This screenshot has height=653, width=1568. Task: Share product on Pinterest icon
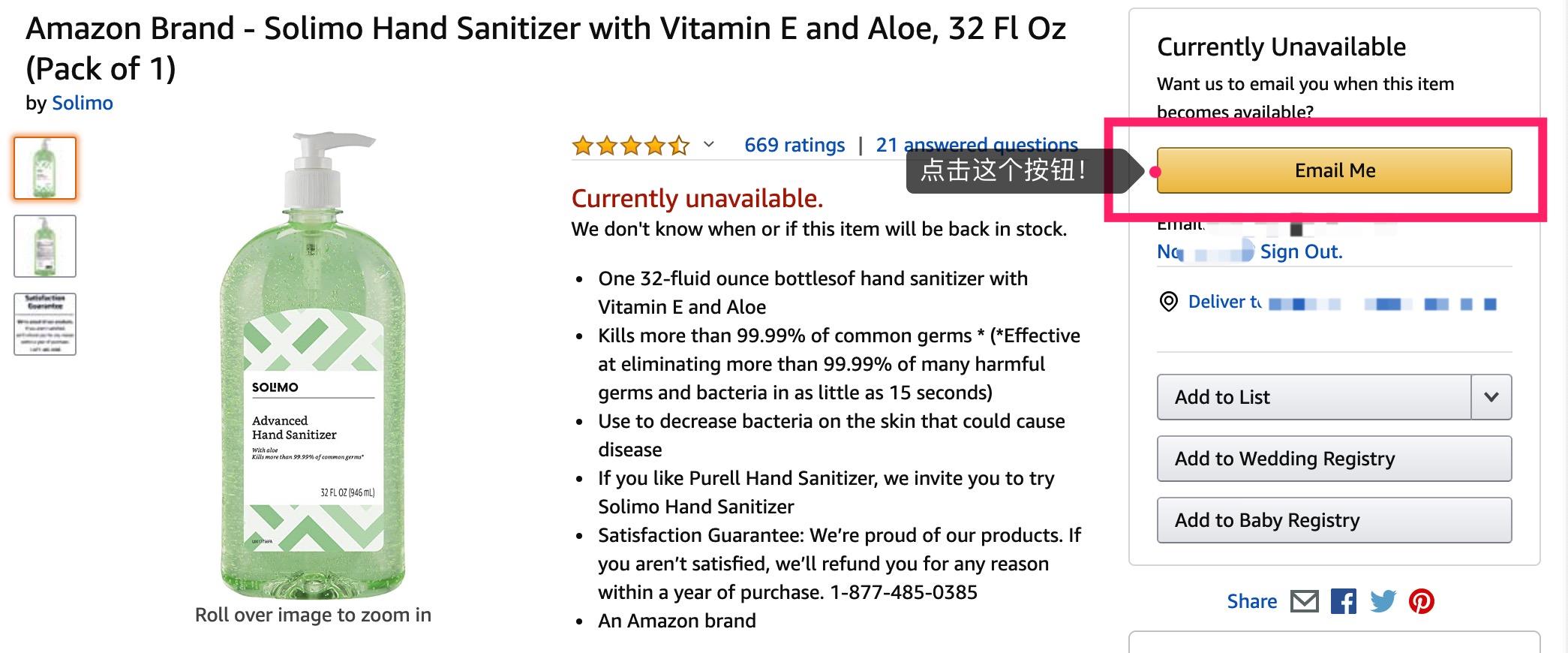point(1421,601)
